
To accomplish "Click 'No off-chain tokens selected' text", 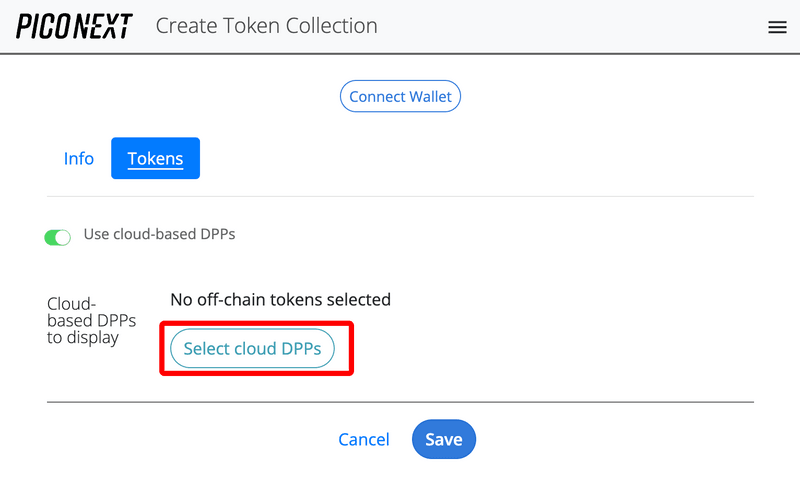I will point(280,299).
